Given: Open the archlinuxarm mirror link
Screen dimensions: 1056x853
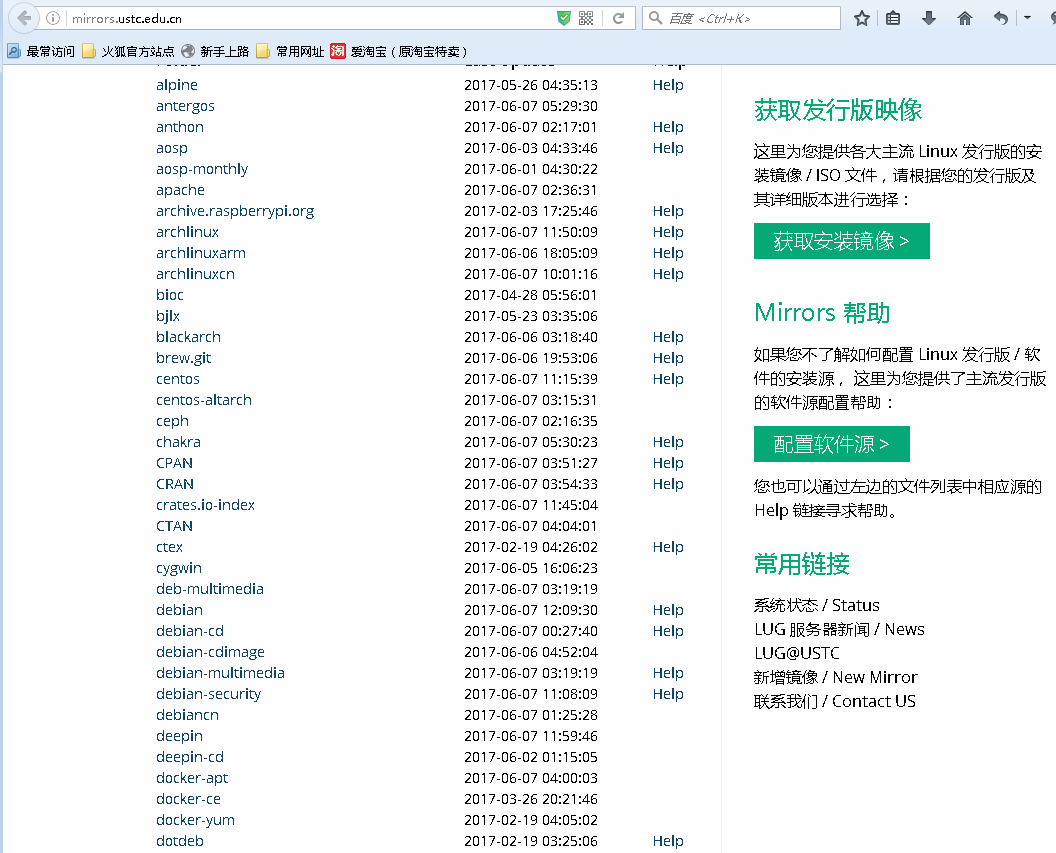Looking at the screenshot, I should pos(201,253).
